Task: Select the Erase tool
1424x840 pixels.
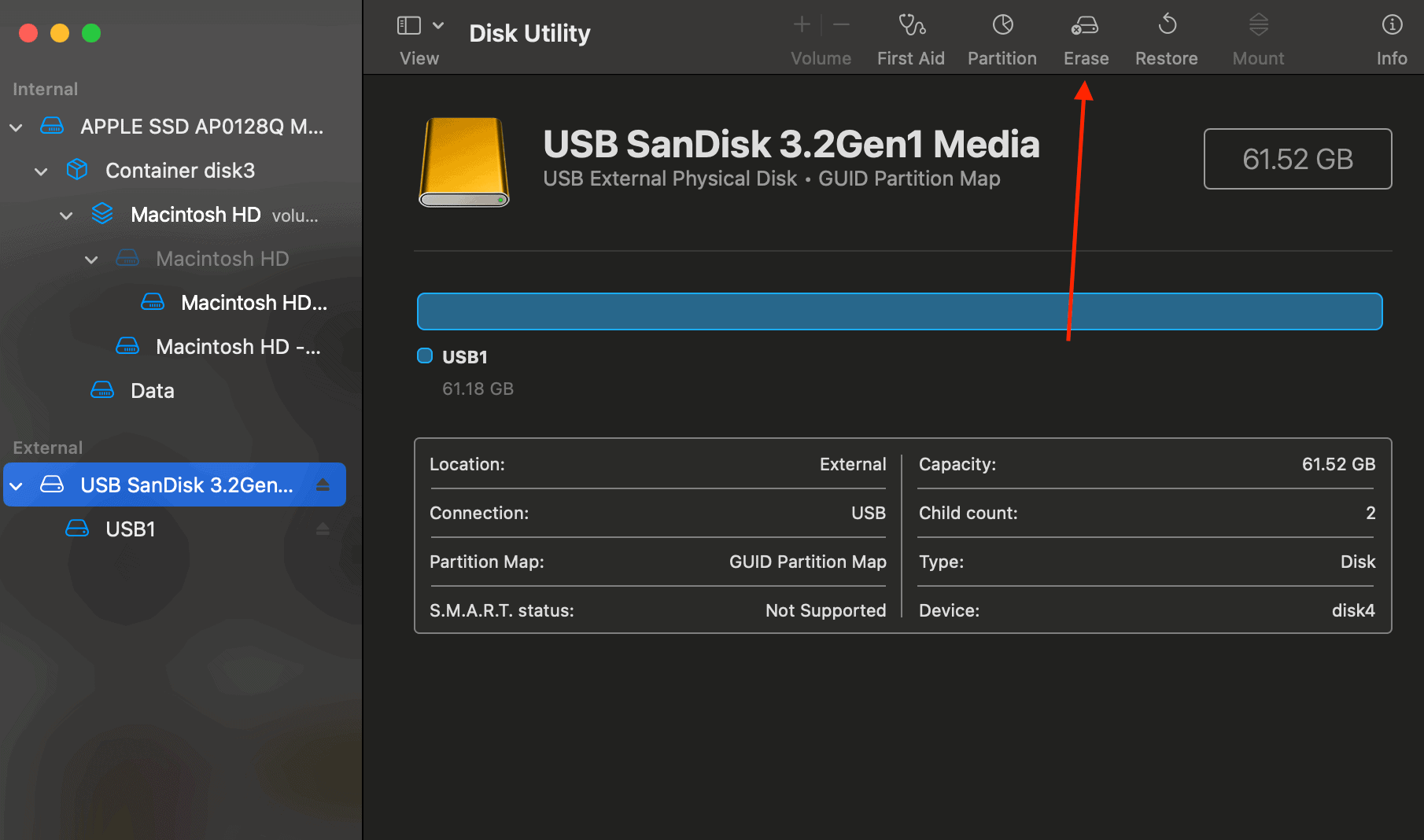Action: click(x=1085, y=35)
